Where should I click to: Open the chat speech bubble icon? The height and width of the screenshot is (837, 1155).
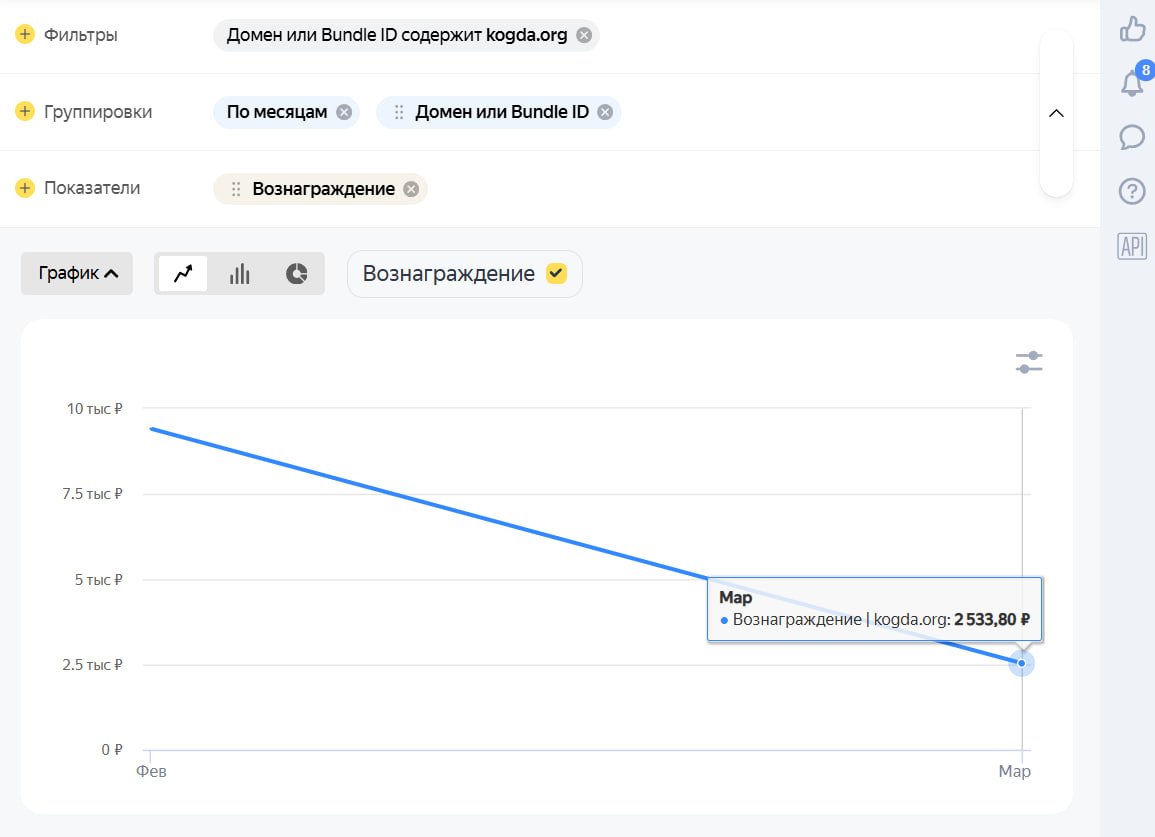click(x=1132, y=136)
